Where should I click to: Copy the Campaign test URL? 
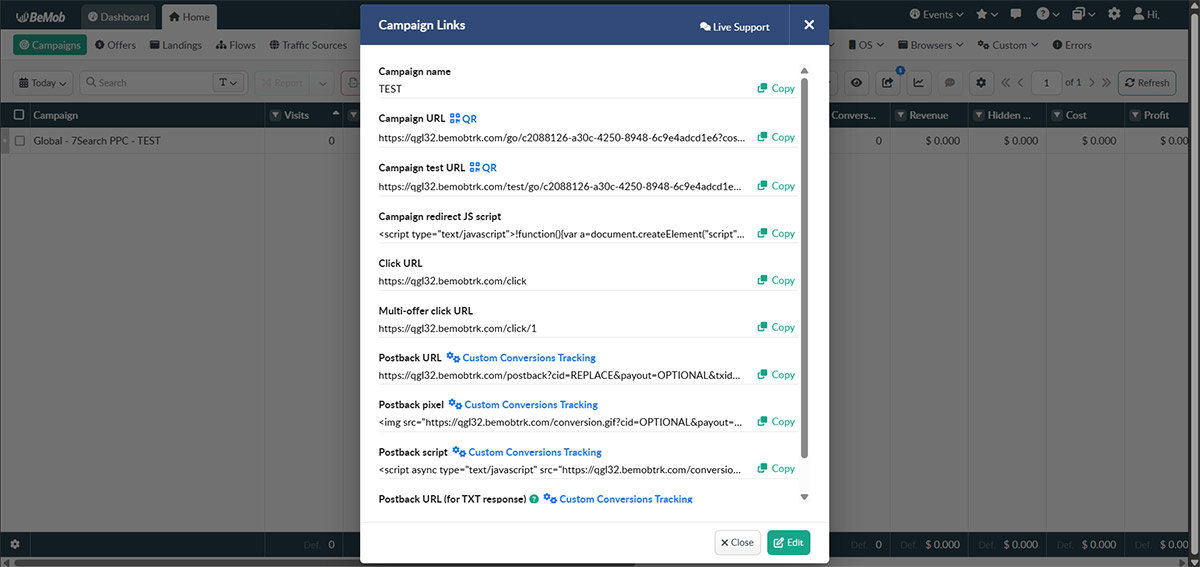click(776, 186)
